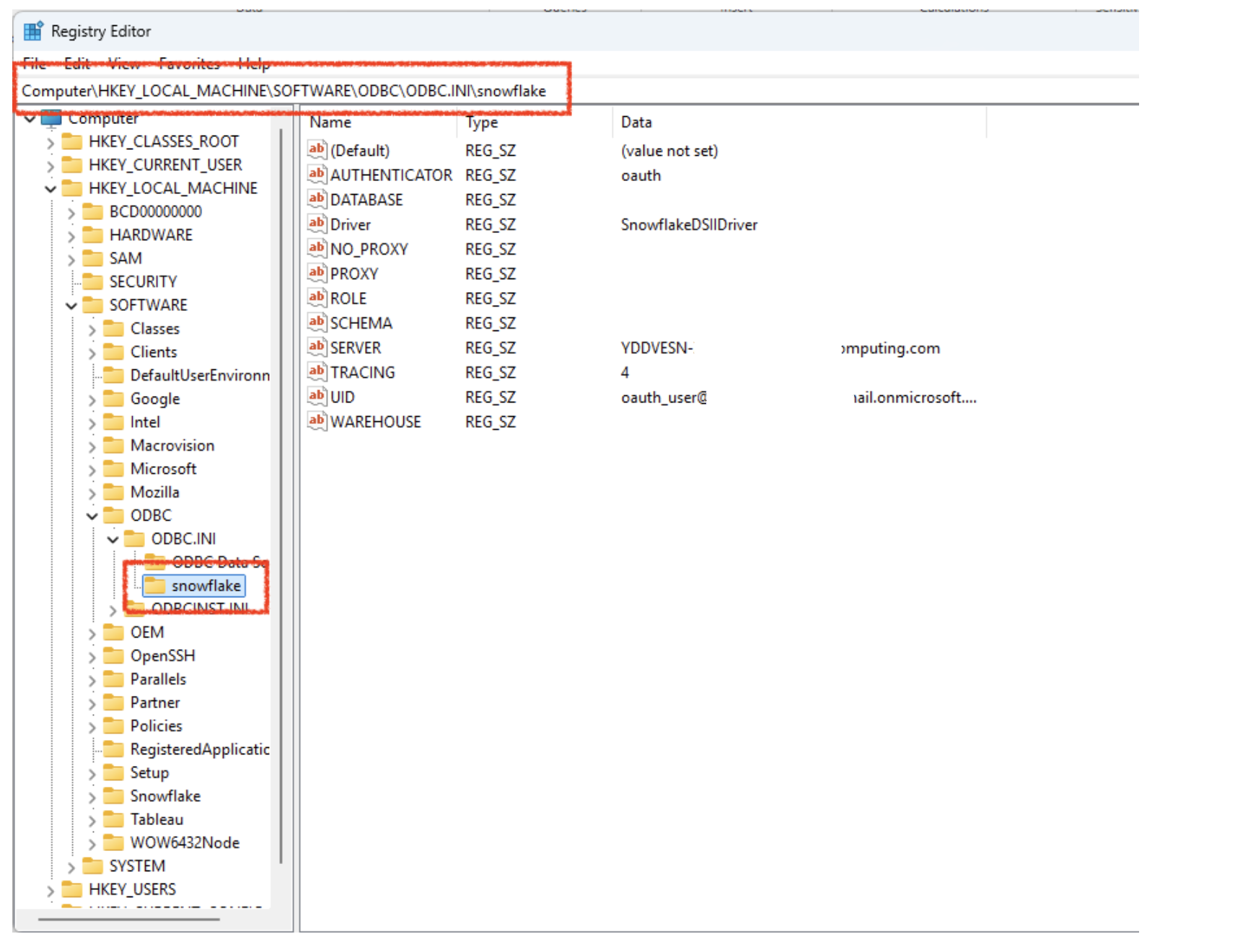Viewport: 1248px width, 952px height.
Task: Select the Intel key
Action: click(145, 421)
